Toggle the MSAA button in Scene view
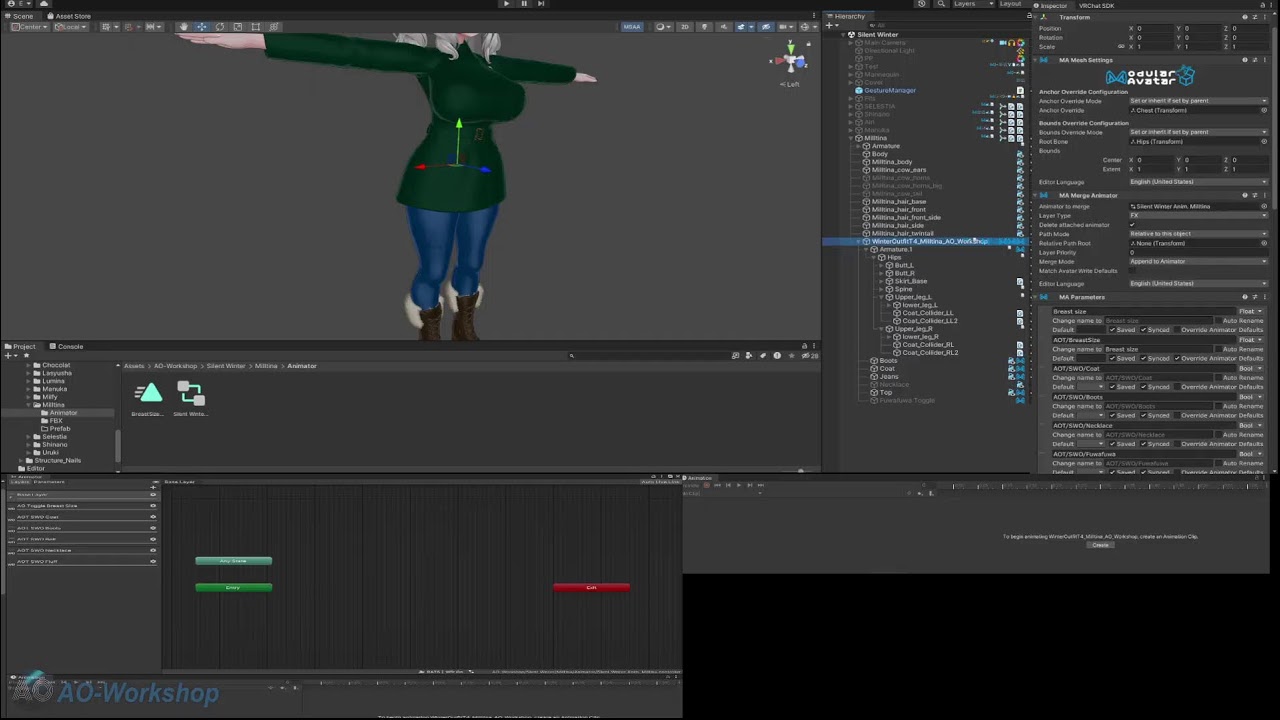Viewport: 1280px width, 720px height. point(632,27)
